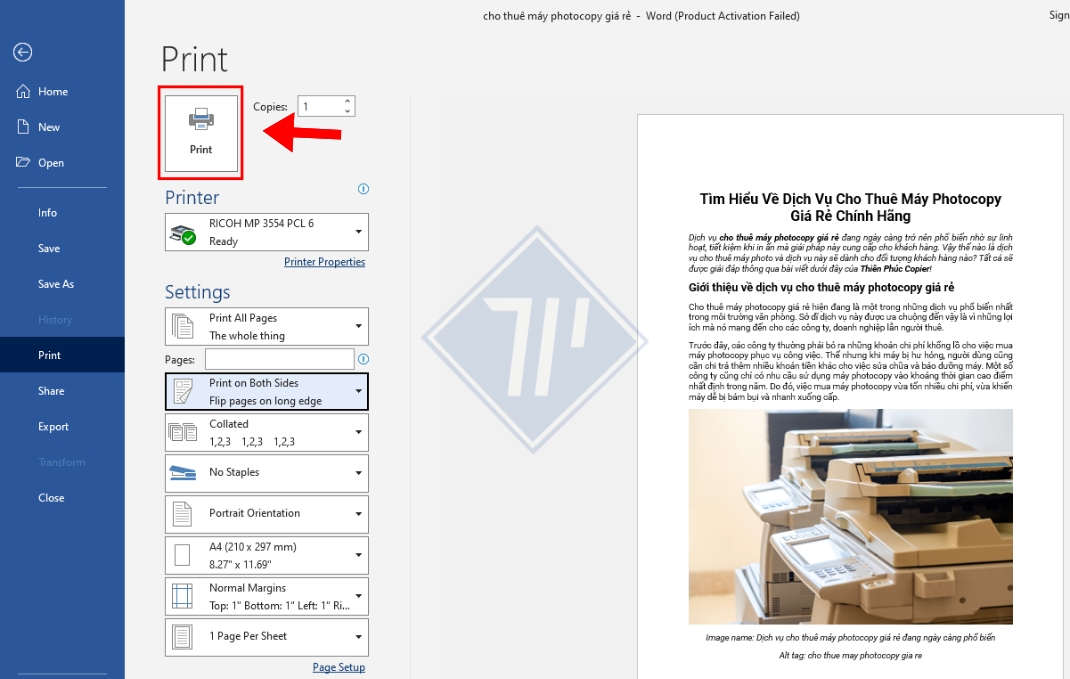Click the New document icon
1070x679 pixels.
tap(23, 127)
